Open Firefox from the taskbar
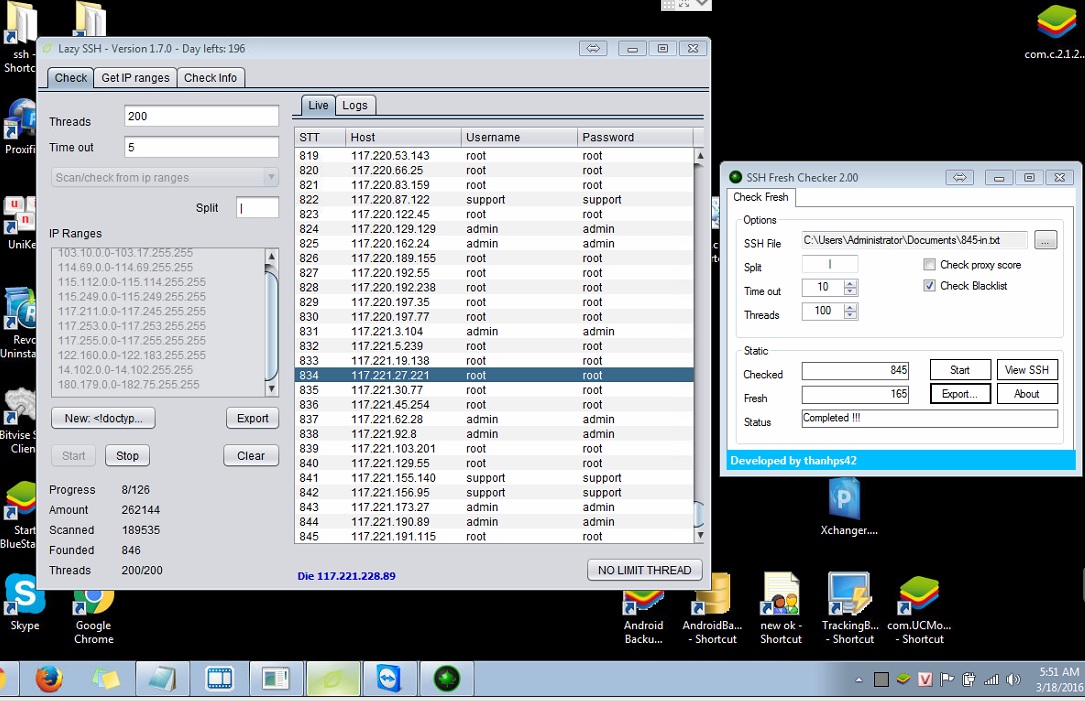 (x=49, y=680)
